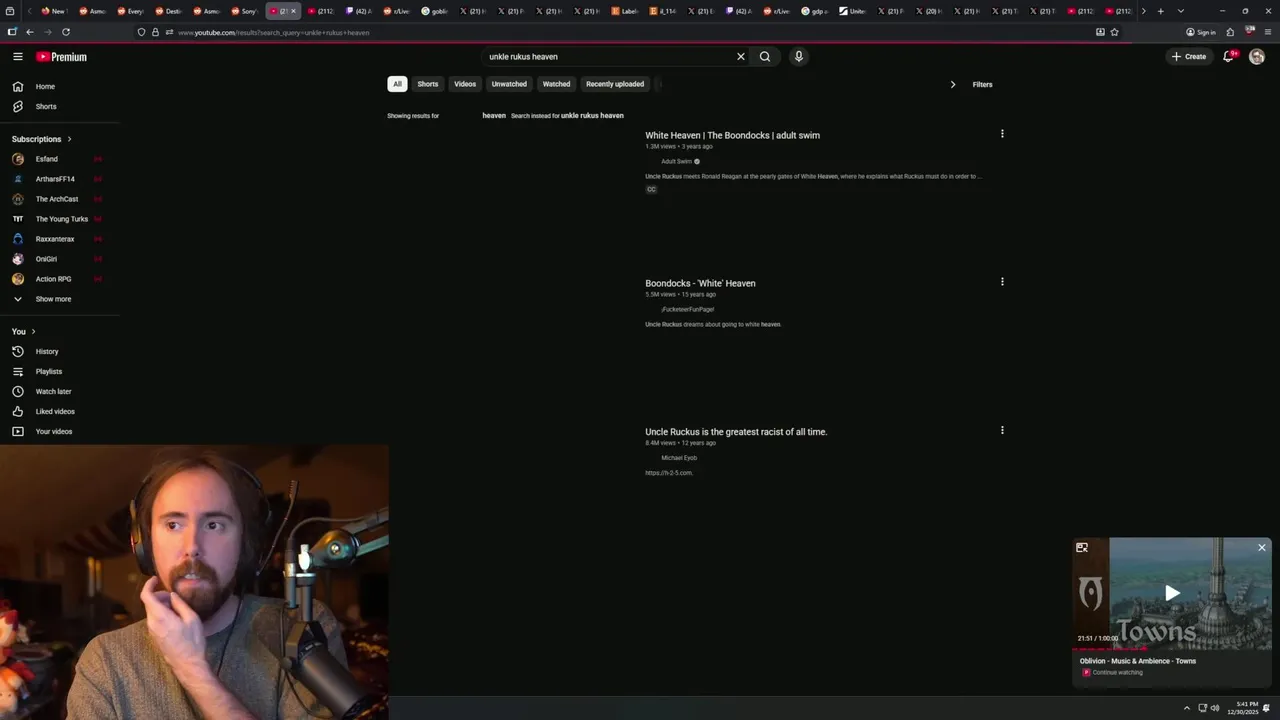
Task: Open the notifications bell
Action: tap(1228, 57)
